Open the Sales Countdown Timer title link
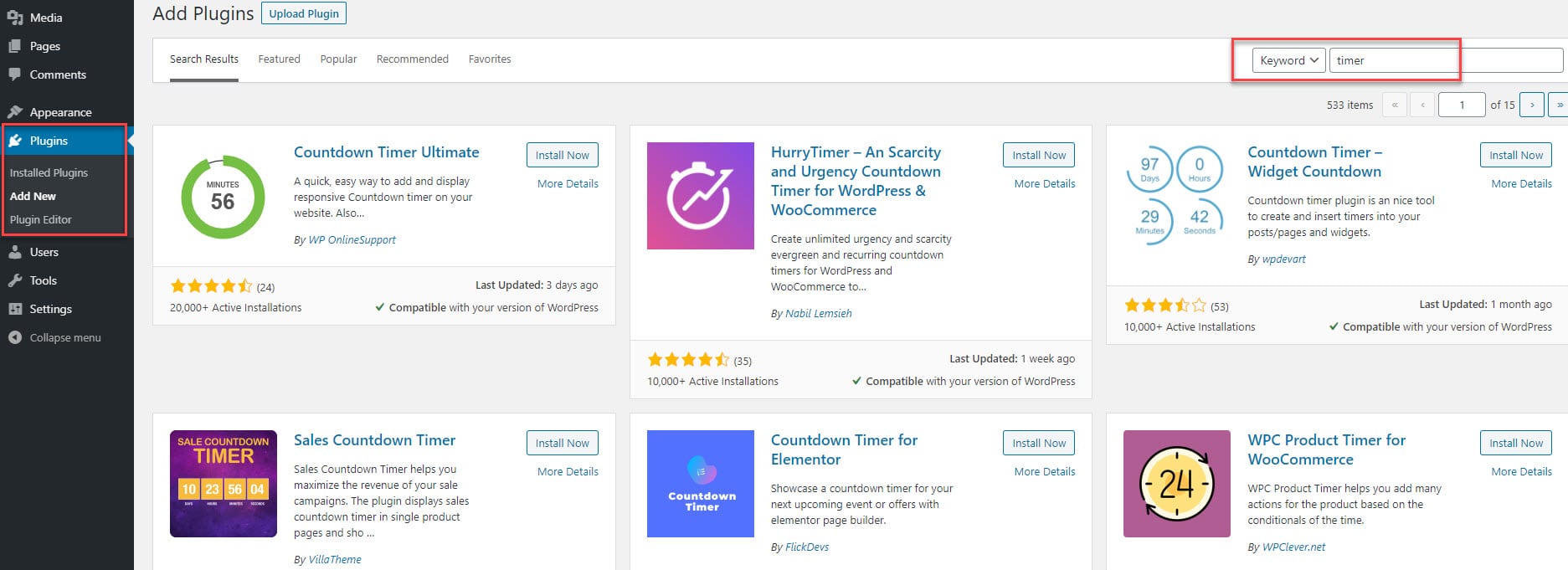 (375, 440)
